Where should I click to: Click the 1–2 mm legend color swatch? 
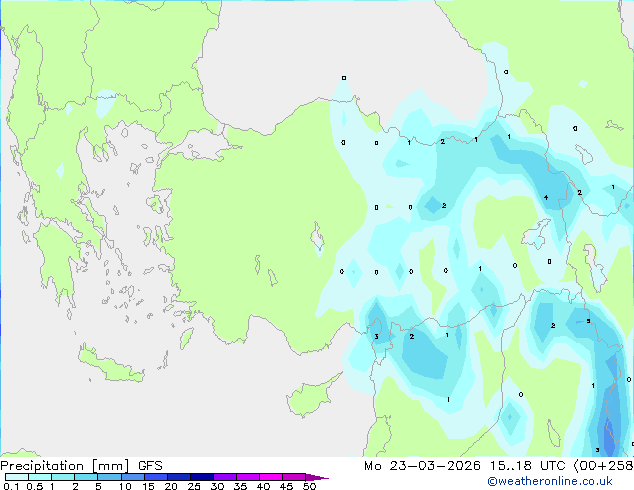tap(63, 477)
